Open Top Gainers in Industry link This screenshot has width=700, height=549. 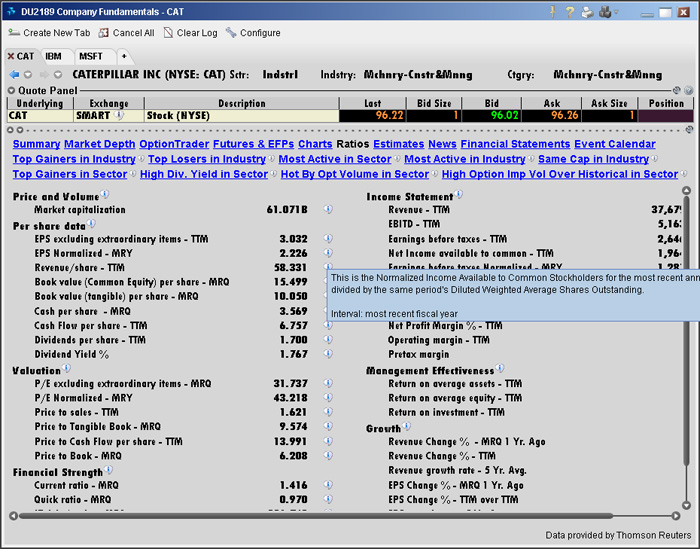tap(74, 159)
